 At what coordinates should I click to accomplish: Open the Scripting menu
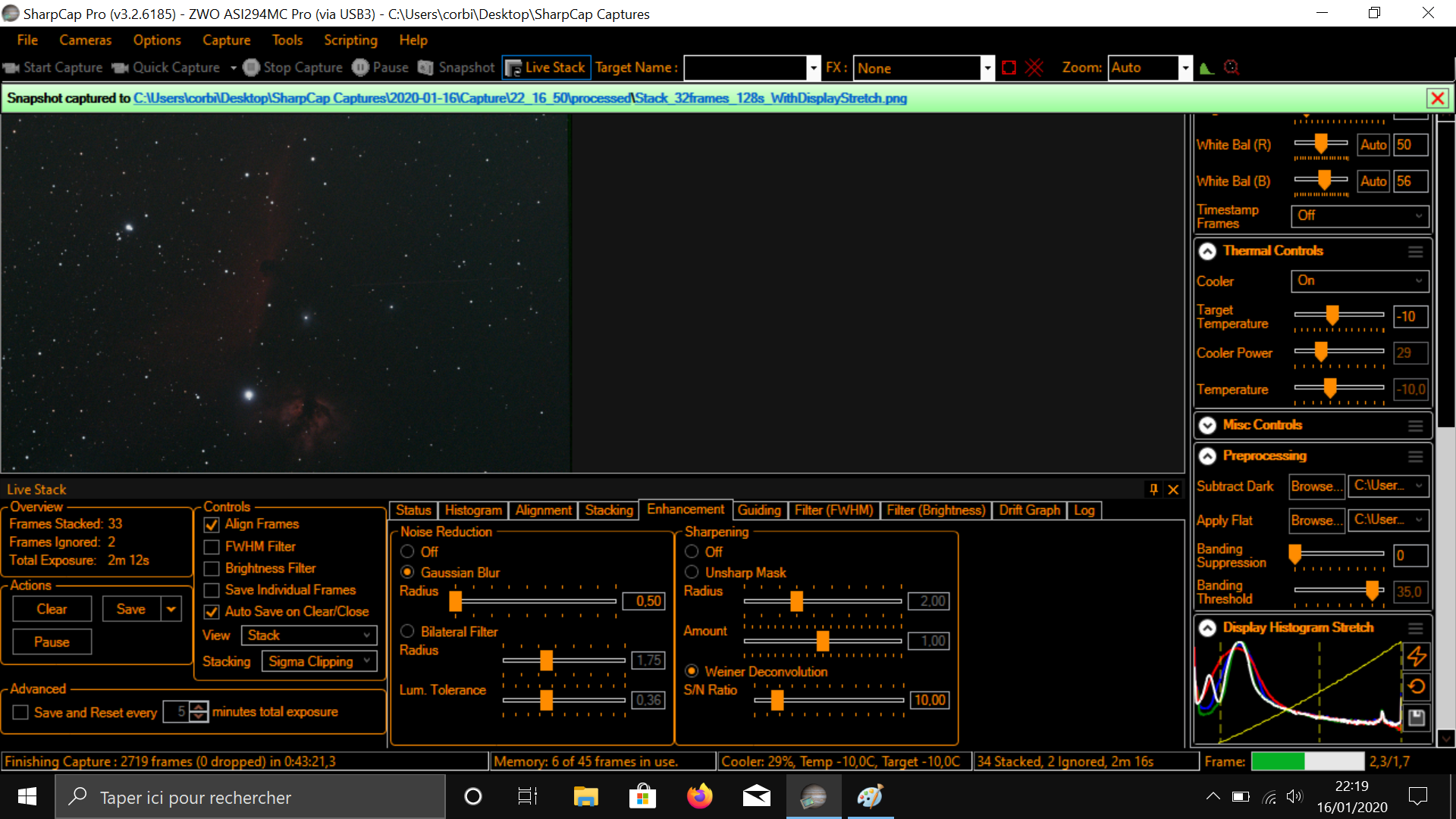coord(350,40)
